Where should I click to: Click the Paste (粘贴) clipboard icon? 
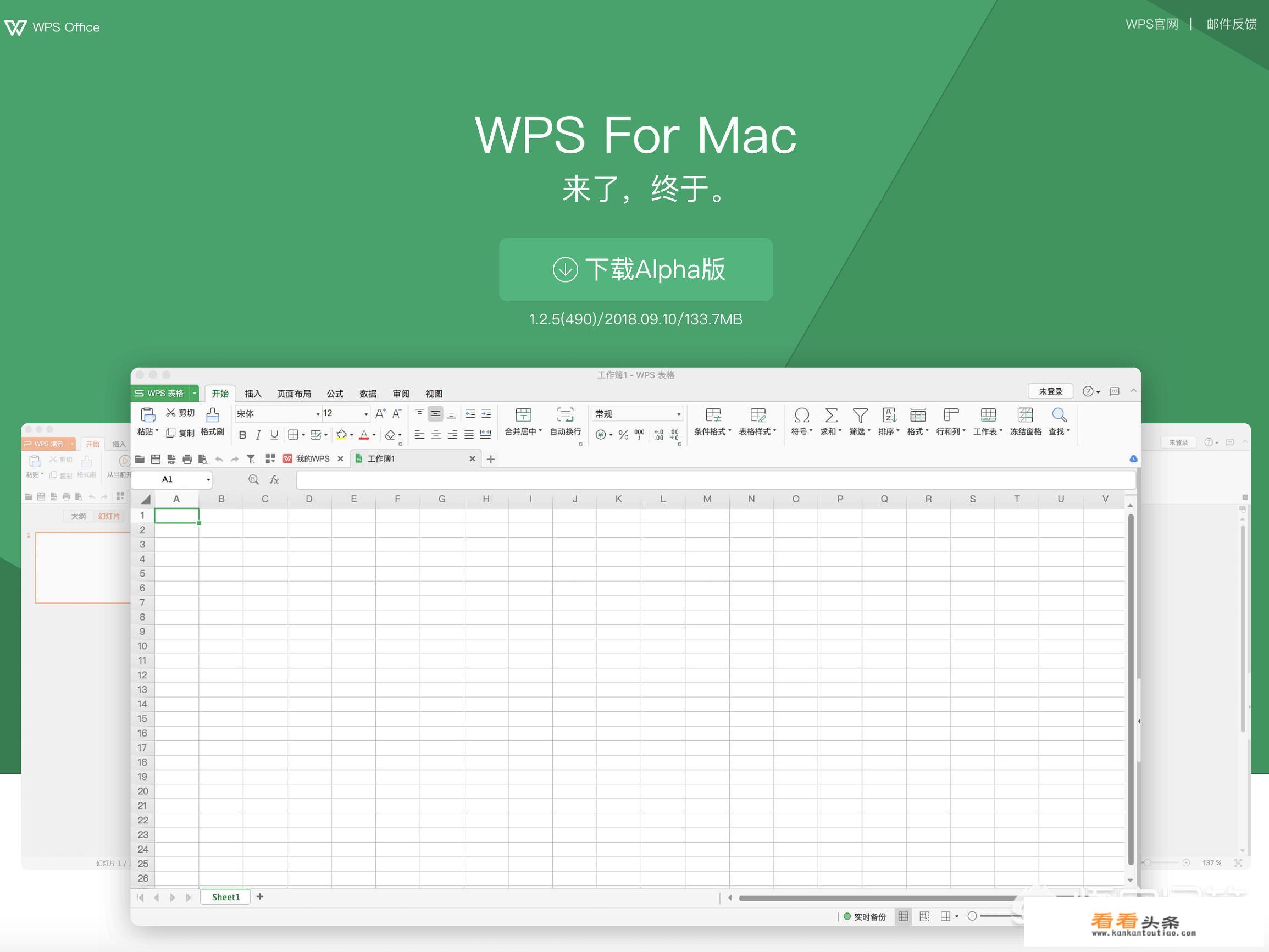pos(148,414)
